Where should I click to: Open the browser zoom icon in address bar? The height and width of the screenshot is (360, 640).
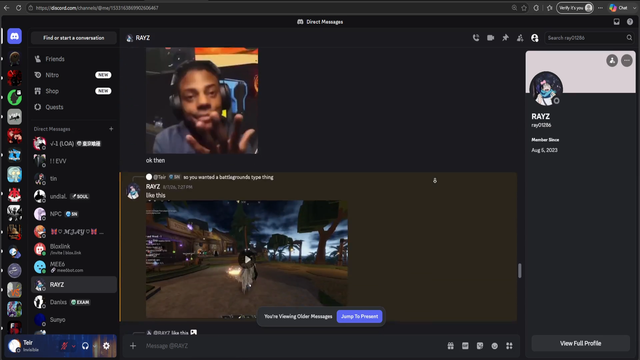coord(514,8)
